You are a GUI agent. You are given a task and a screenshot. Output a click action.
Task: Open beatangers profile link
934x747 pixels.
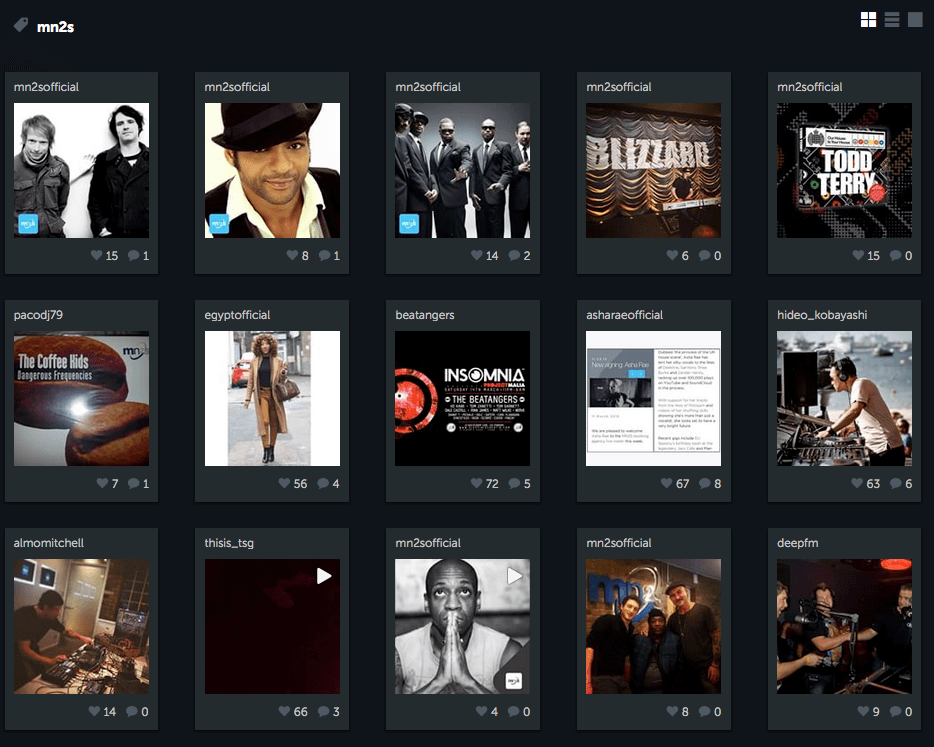[425, 315]
